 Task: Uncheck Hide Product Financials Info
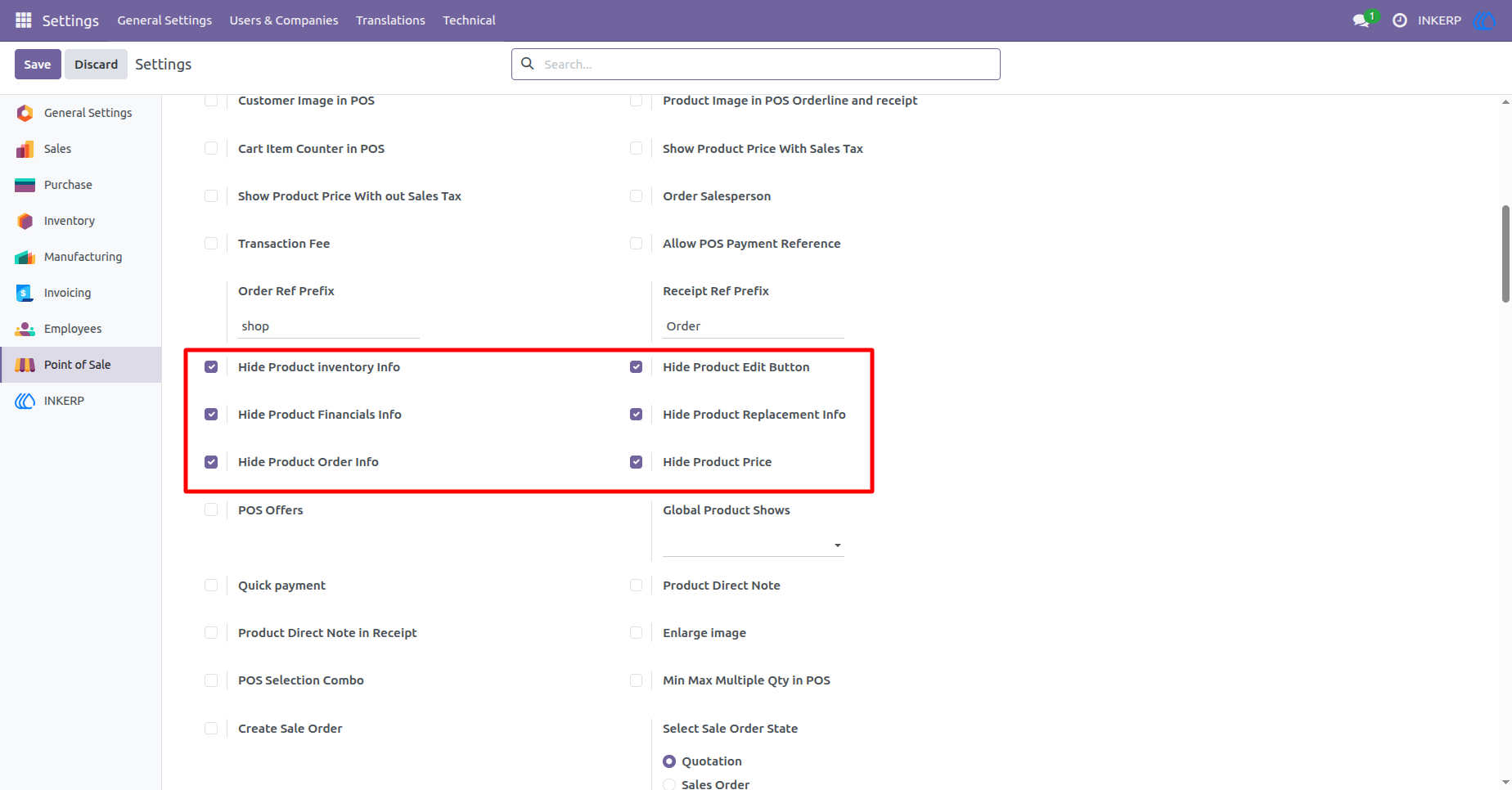pos(211,415)
